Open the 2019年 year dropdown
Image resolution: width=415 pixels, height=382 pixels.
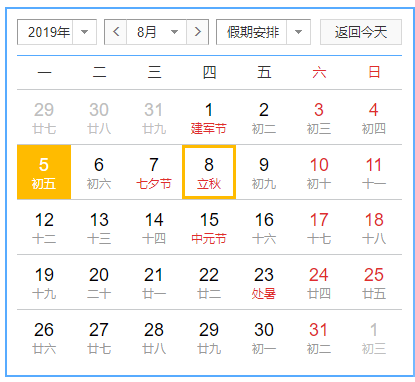point(57,32)
